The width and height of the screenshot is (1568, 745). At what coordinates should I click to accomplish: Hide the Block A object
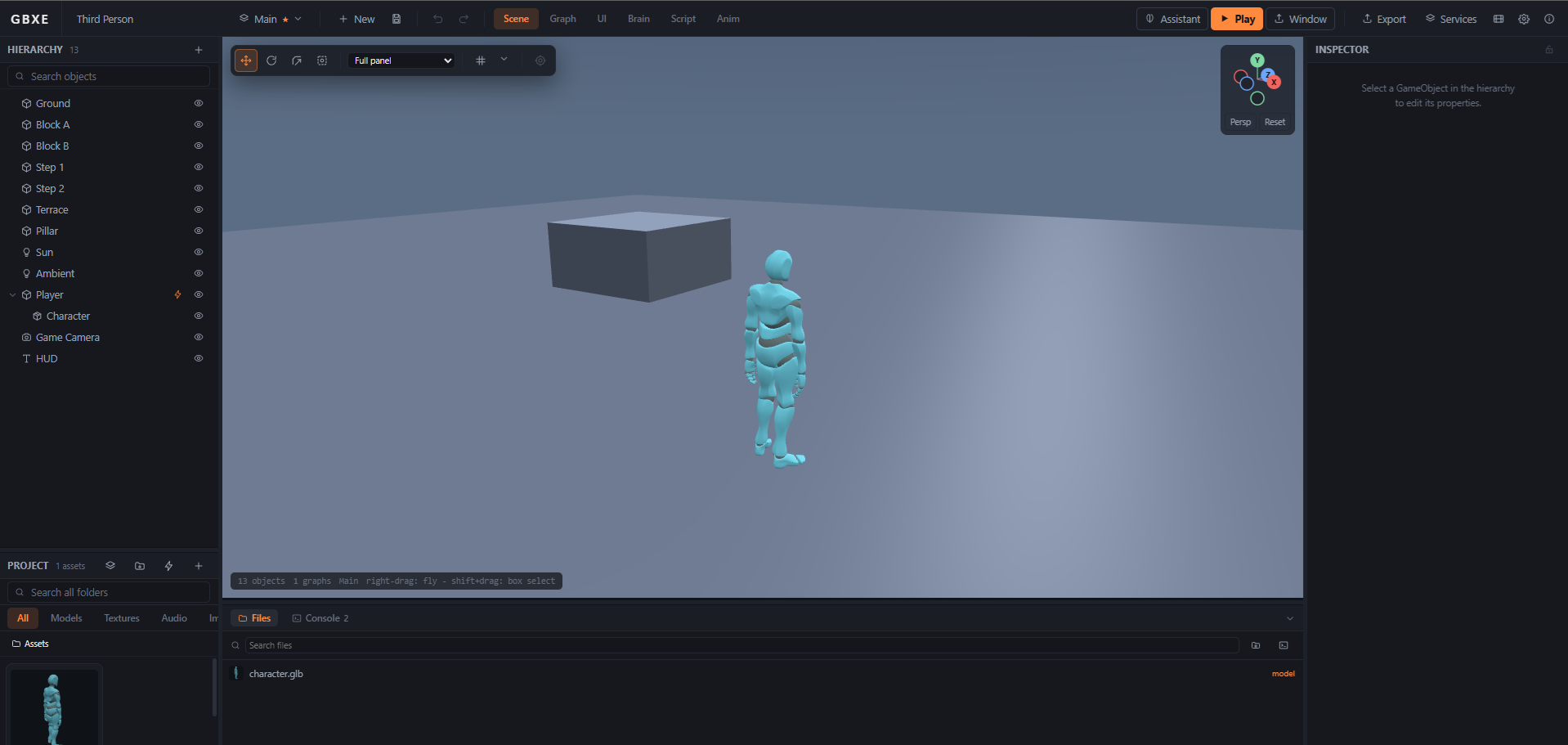[199, 125]
